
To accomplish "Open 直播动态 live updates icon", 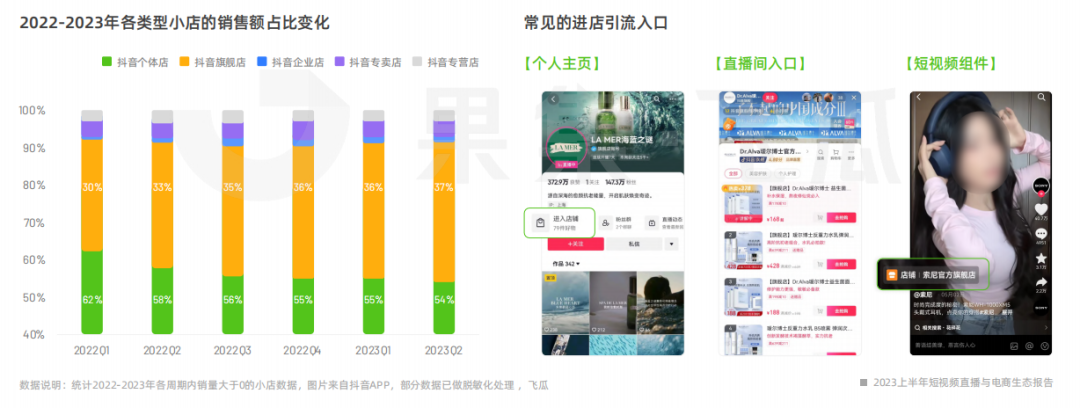I will (x=652, y=223).
